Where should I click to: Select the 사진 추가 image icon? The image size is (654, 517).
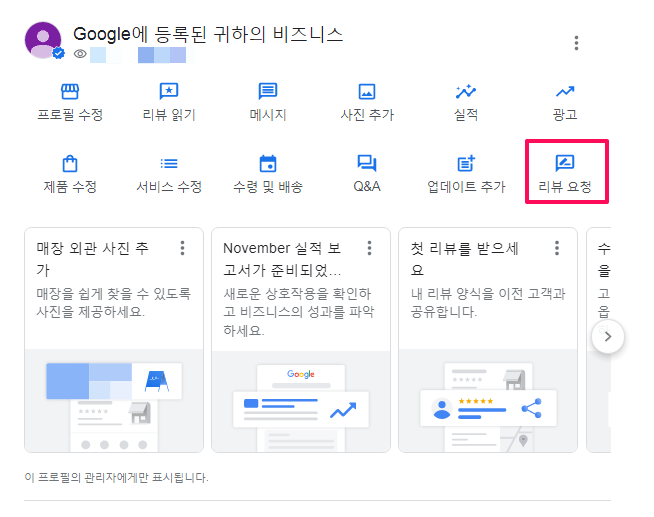pyautogui.click(x=367, y=92)
